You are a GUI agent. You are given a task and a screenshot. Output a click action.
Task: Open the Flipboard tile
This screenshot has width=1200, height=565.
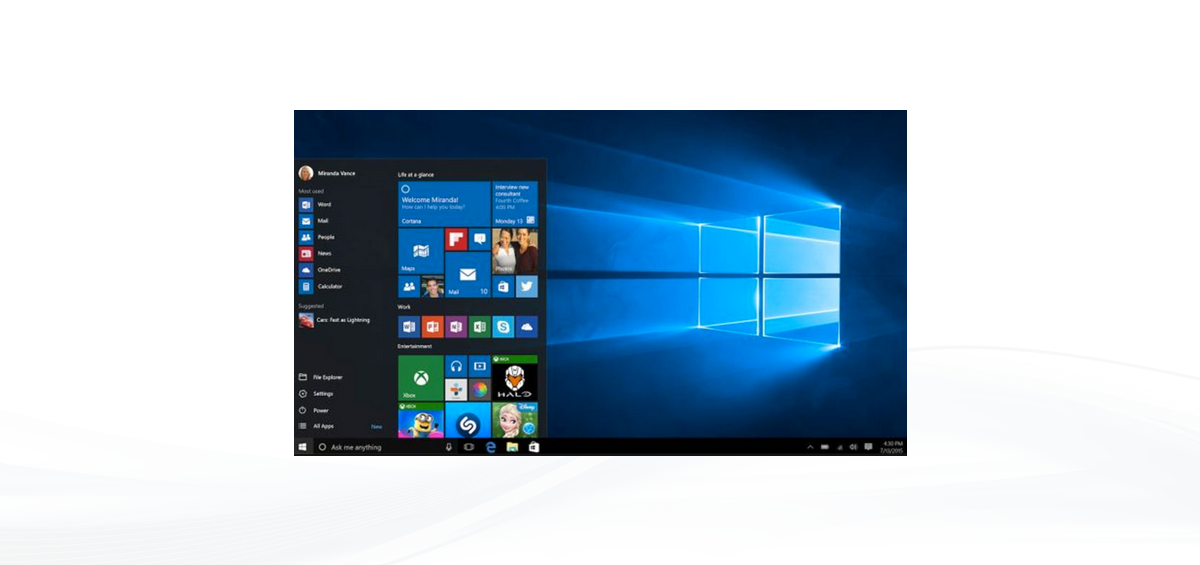click(x=456, y=240)
